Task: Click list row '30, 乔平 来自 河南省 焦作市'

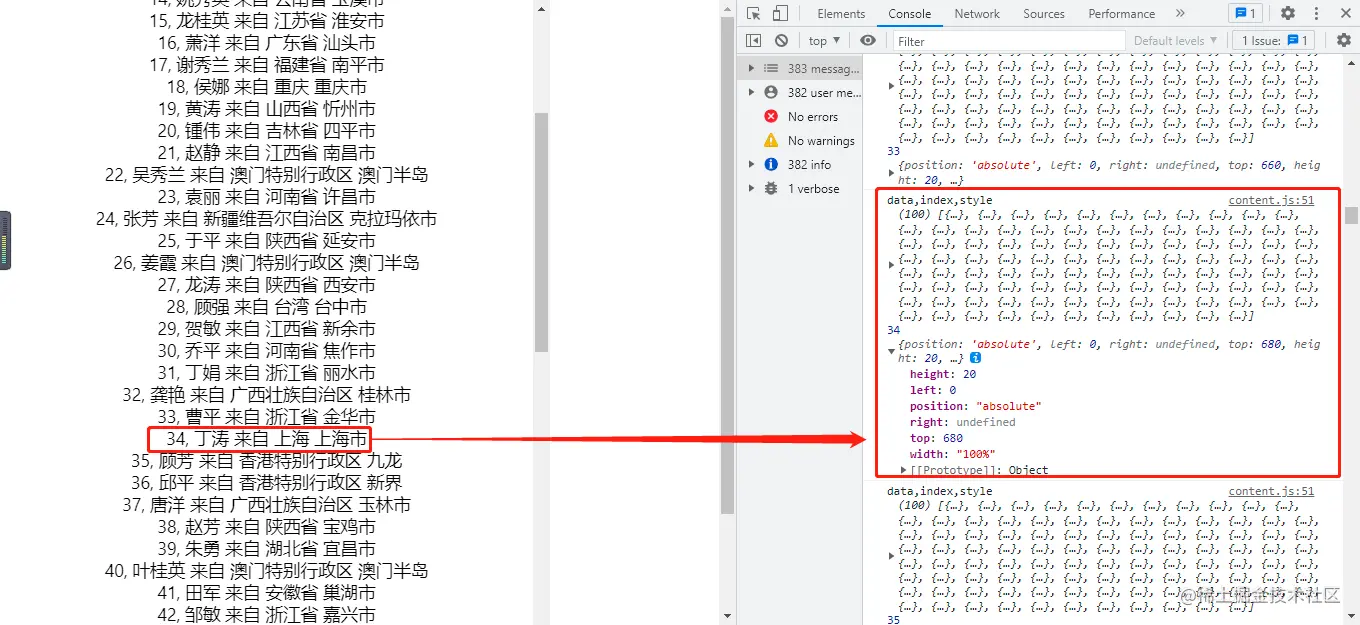Action: pyautogui.click(x=267, y=351)
